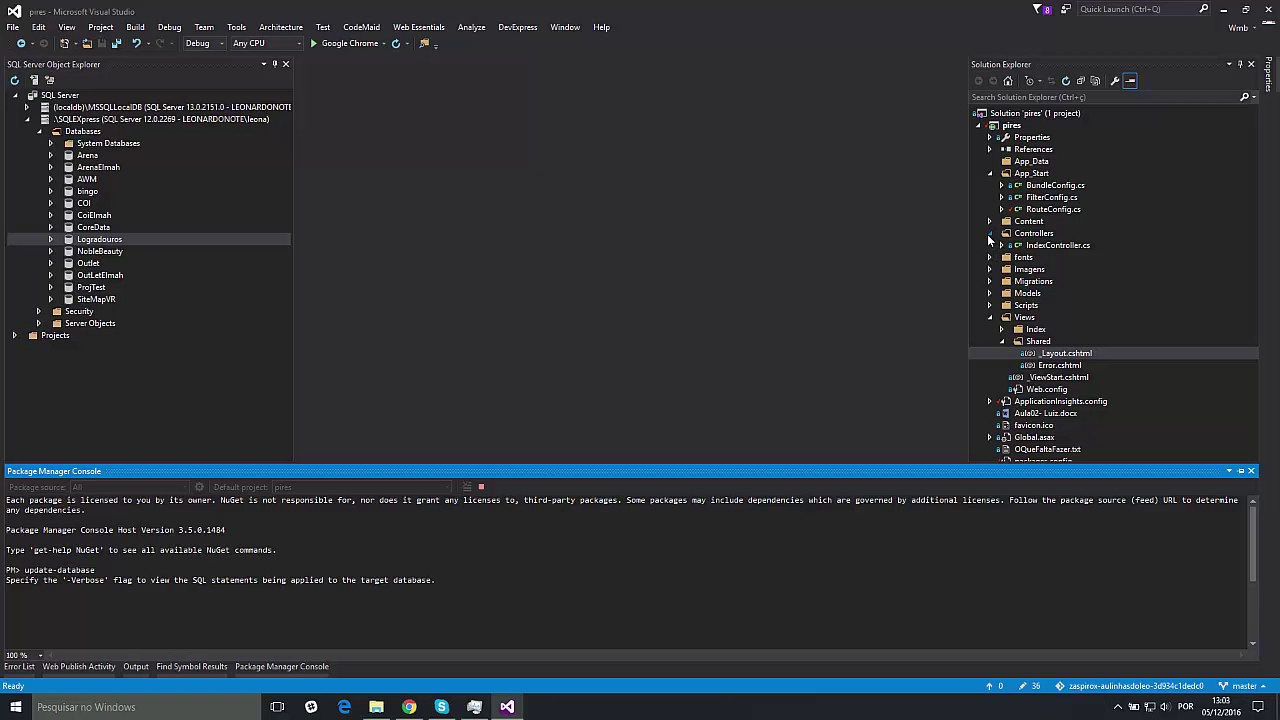The height and width of the screenshot is (720, 1280).
Task: Expand the Models folder in Solution Explorer
Action: coord(990,294)
